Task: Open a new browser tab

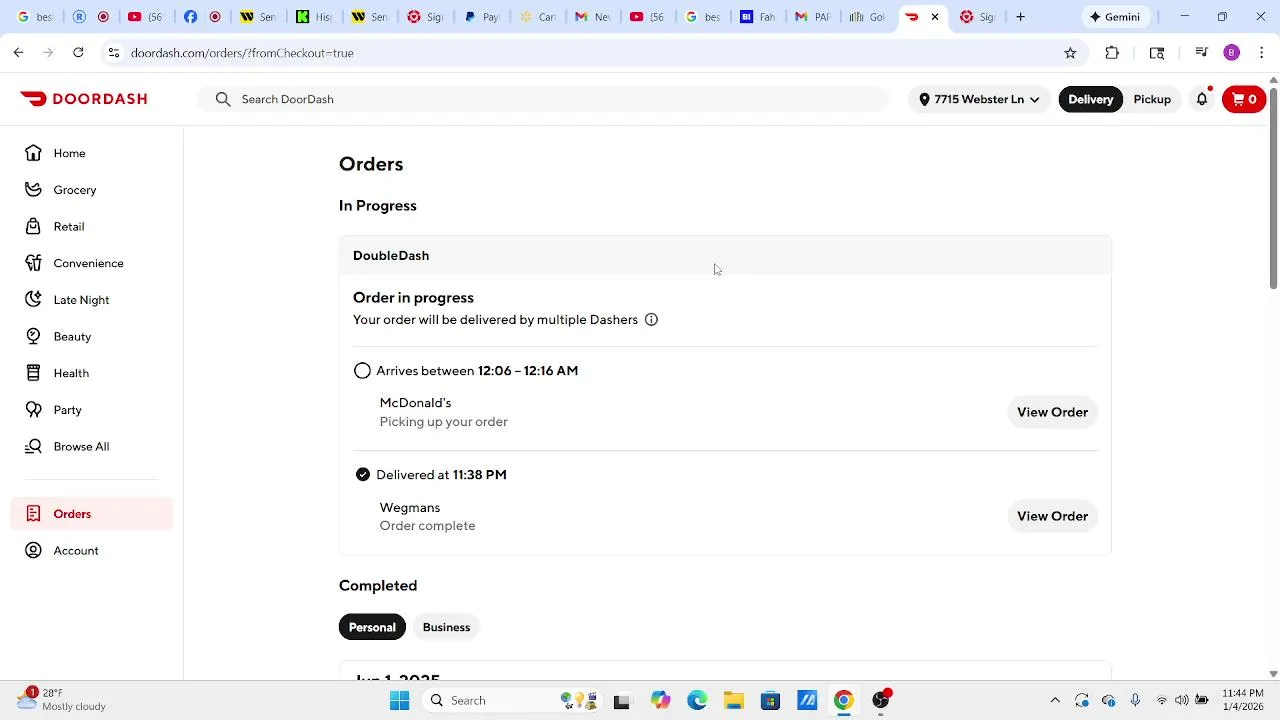Action: coord(1020,17)
